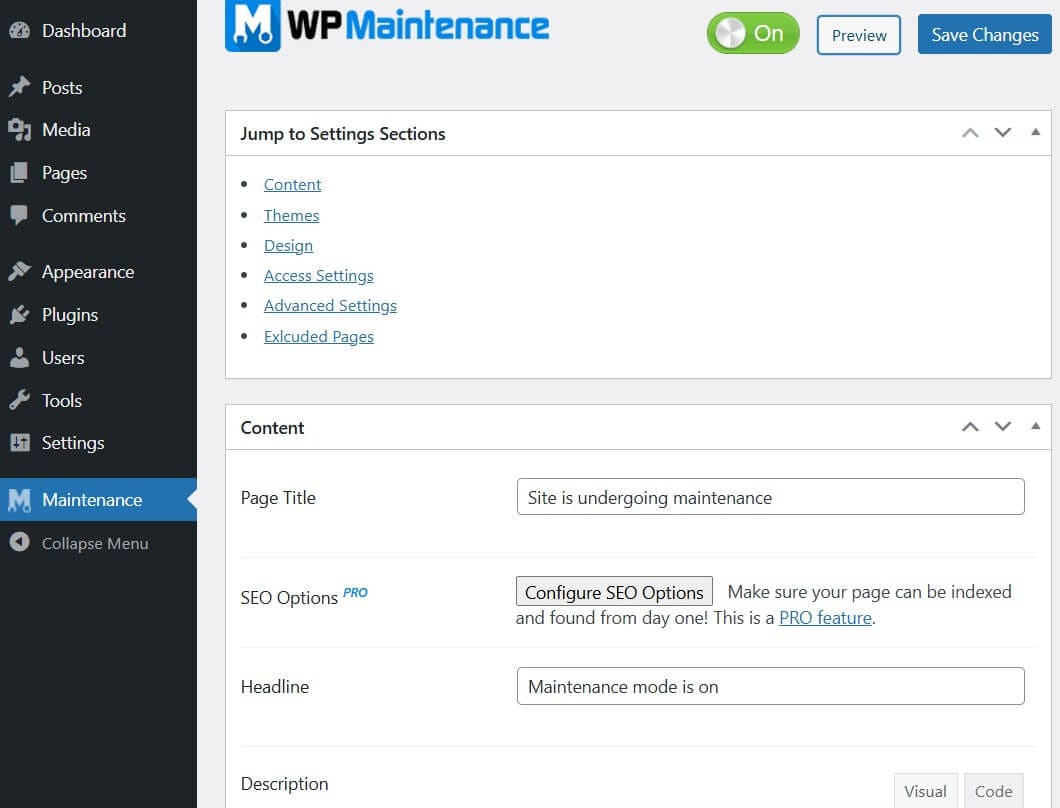Viewport: 1060px width, 808px height.
Task: Click the WP Maintenance logo icon
Action: (x=252, y=26)
